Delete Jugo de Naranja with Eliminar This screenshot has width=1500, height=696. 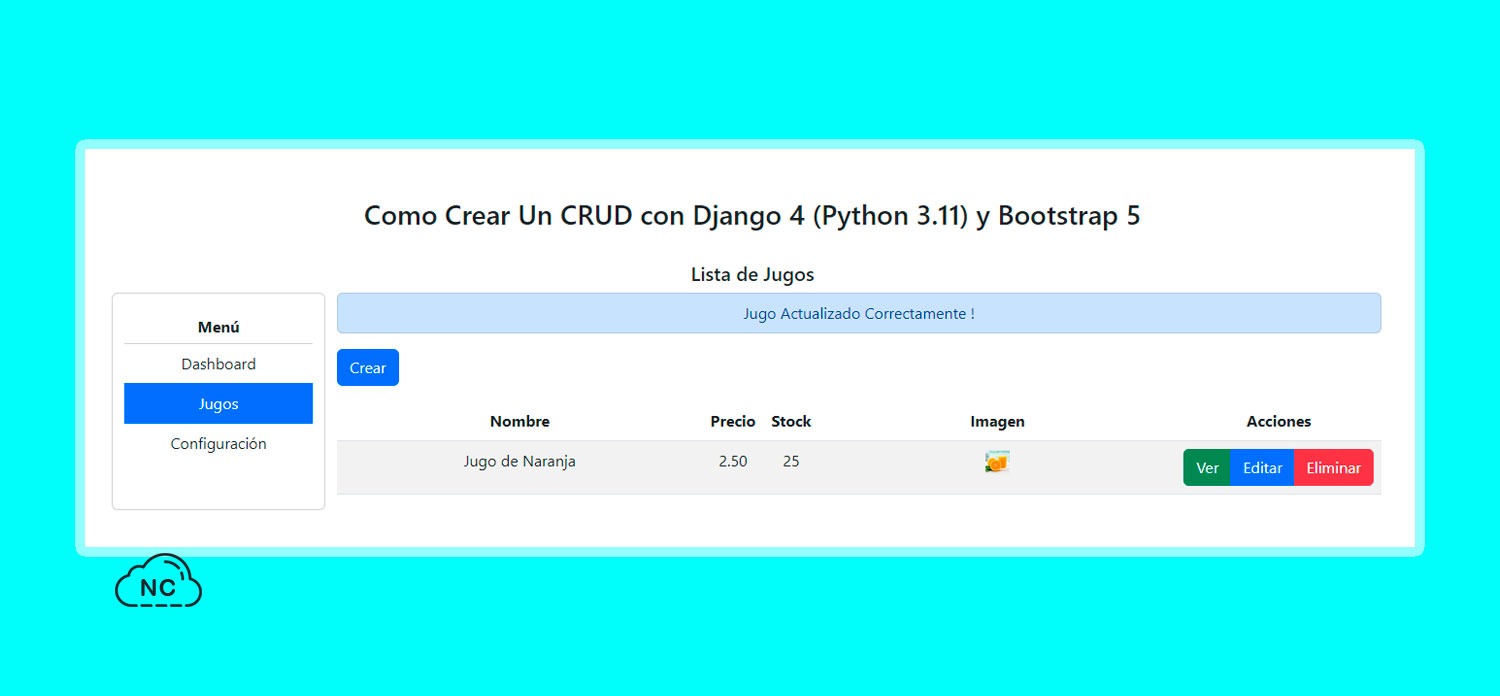pyautogui.click(x=1334, y=468)
